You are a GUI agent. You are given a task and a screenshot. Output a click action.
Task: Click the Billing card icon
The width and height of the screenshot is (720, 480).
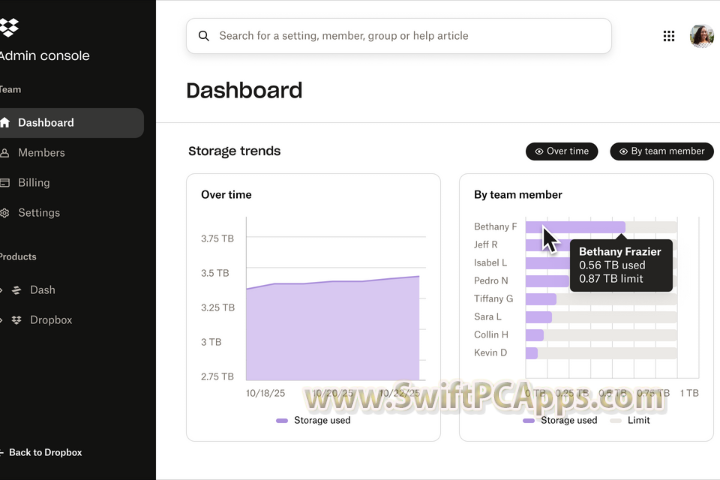click(5, 183)
